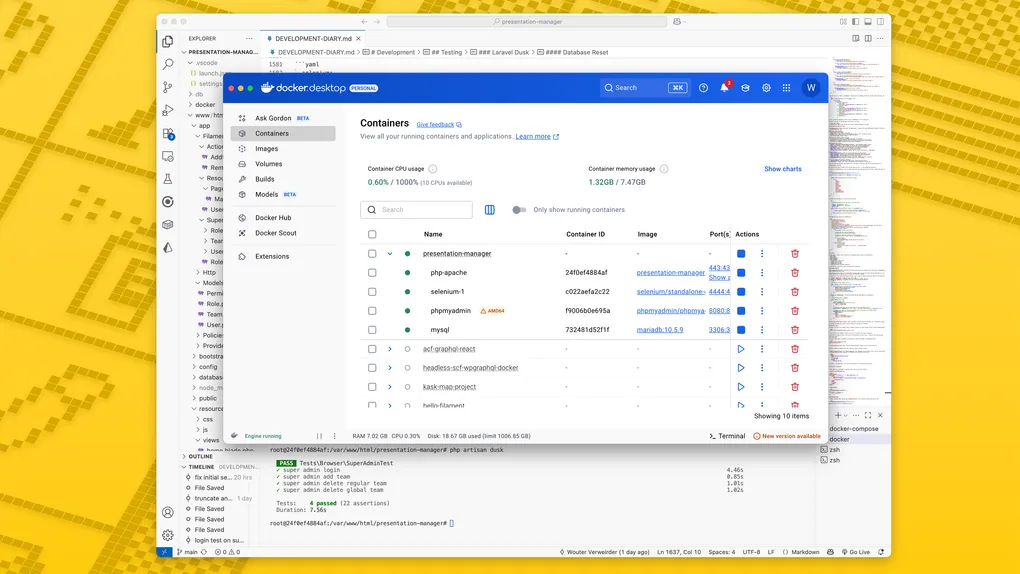
Task: Click the manage columns icon
Action: [490, 210]
